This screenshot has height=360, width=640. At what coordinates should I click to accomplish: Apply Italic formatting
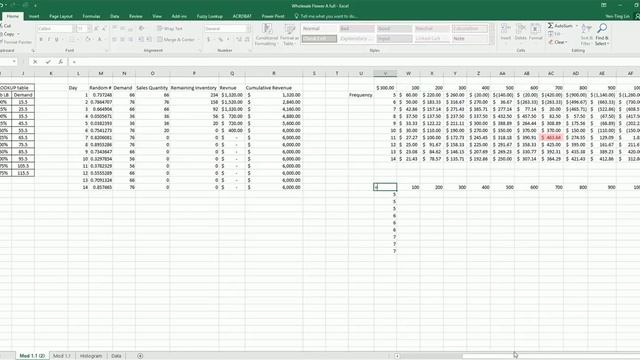49,40
